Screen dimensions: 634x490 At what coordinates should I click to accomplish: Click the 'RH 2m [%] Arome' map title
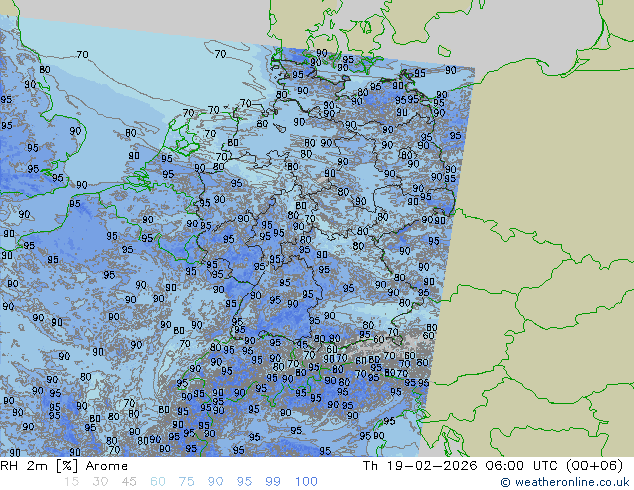click(x=64, y=466)
